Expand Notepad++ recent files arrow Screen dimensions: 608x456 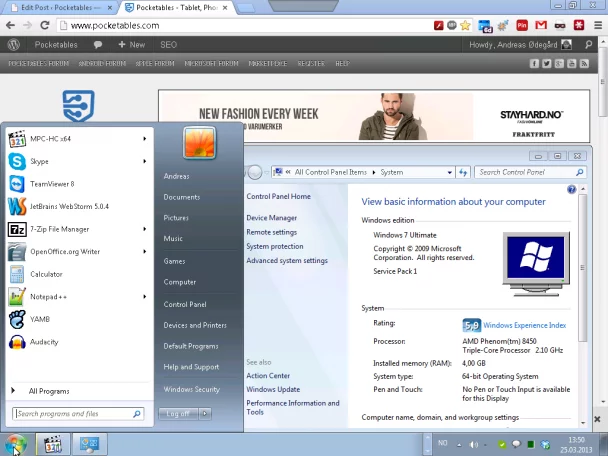coord(145,297)
